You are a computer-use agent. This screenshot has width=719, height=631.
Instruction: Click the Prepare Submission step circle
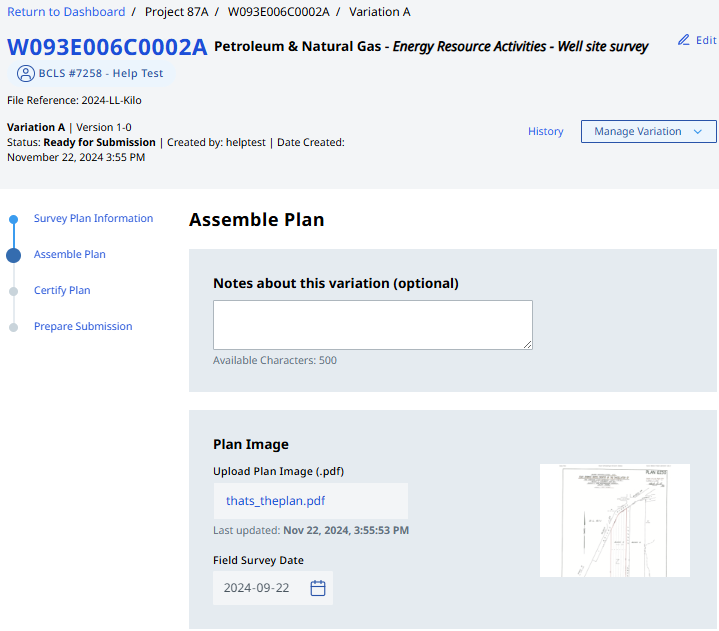[13, 327]
